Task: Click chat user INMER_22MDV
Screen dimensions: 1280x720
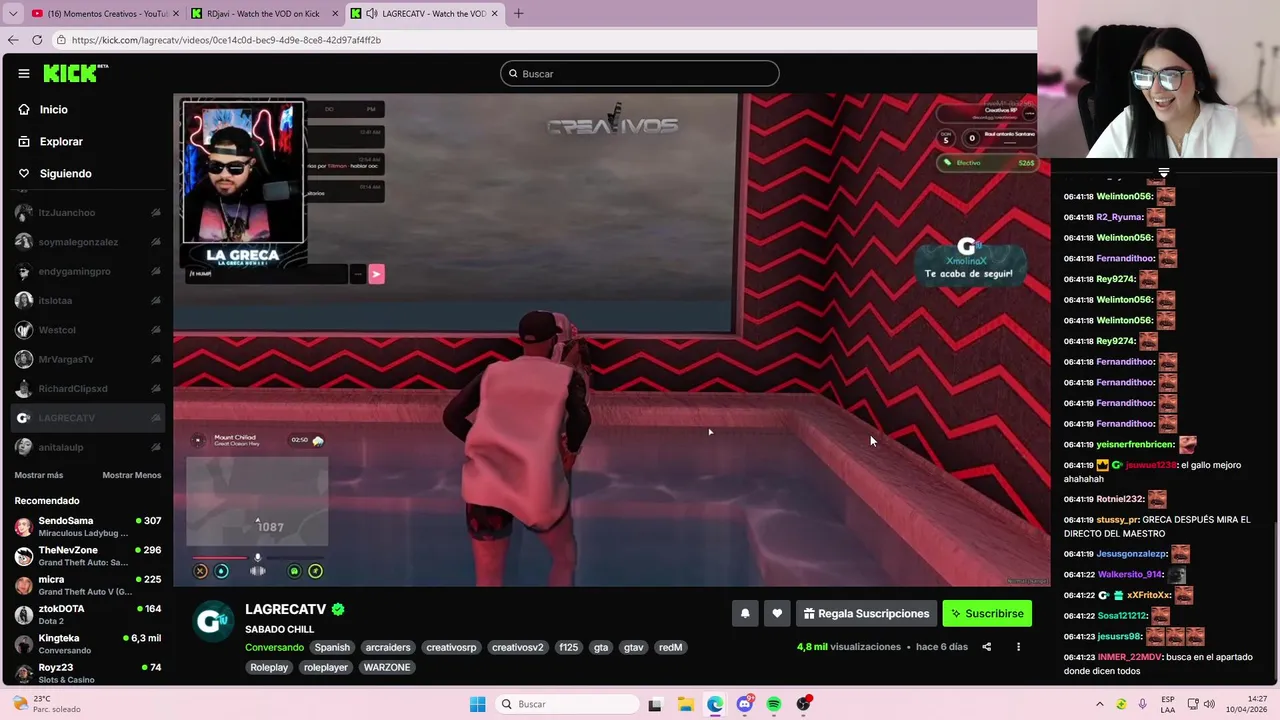Action: coord(1131,657)
